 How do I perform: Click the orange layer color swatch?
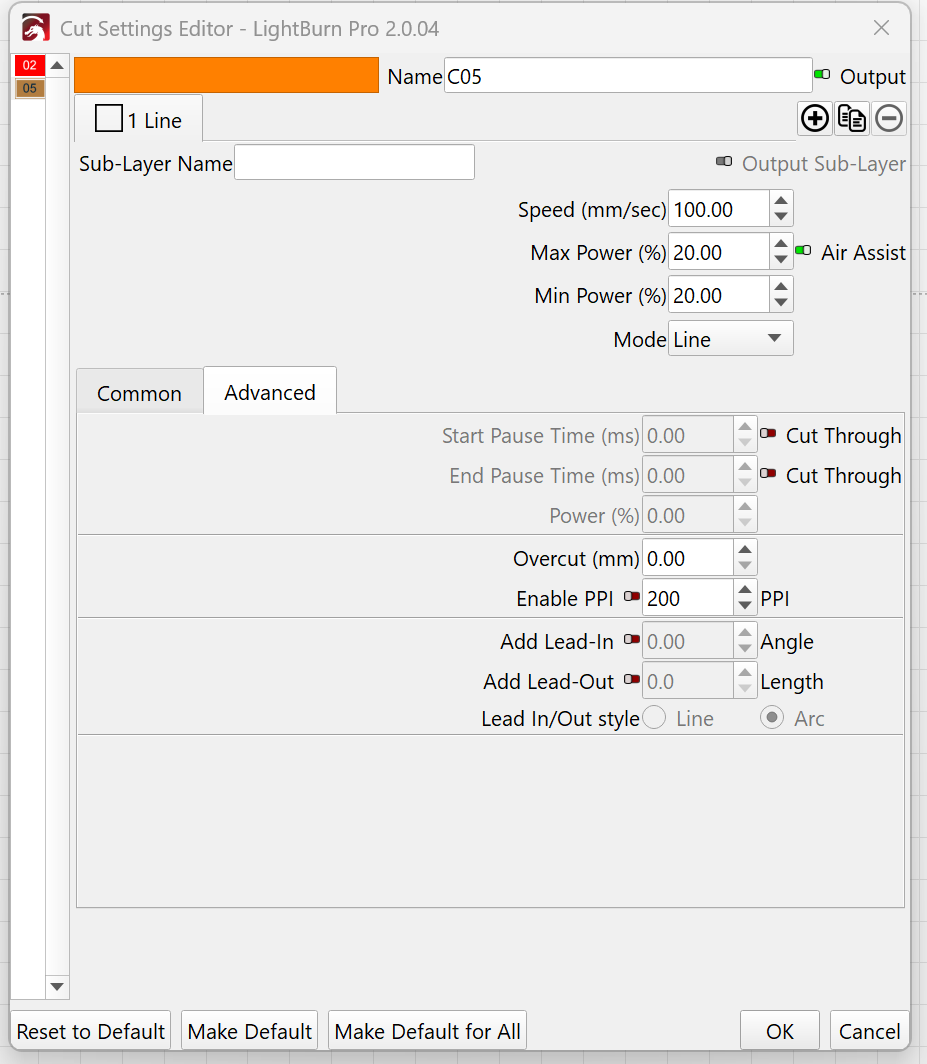[x=226, y=76]
